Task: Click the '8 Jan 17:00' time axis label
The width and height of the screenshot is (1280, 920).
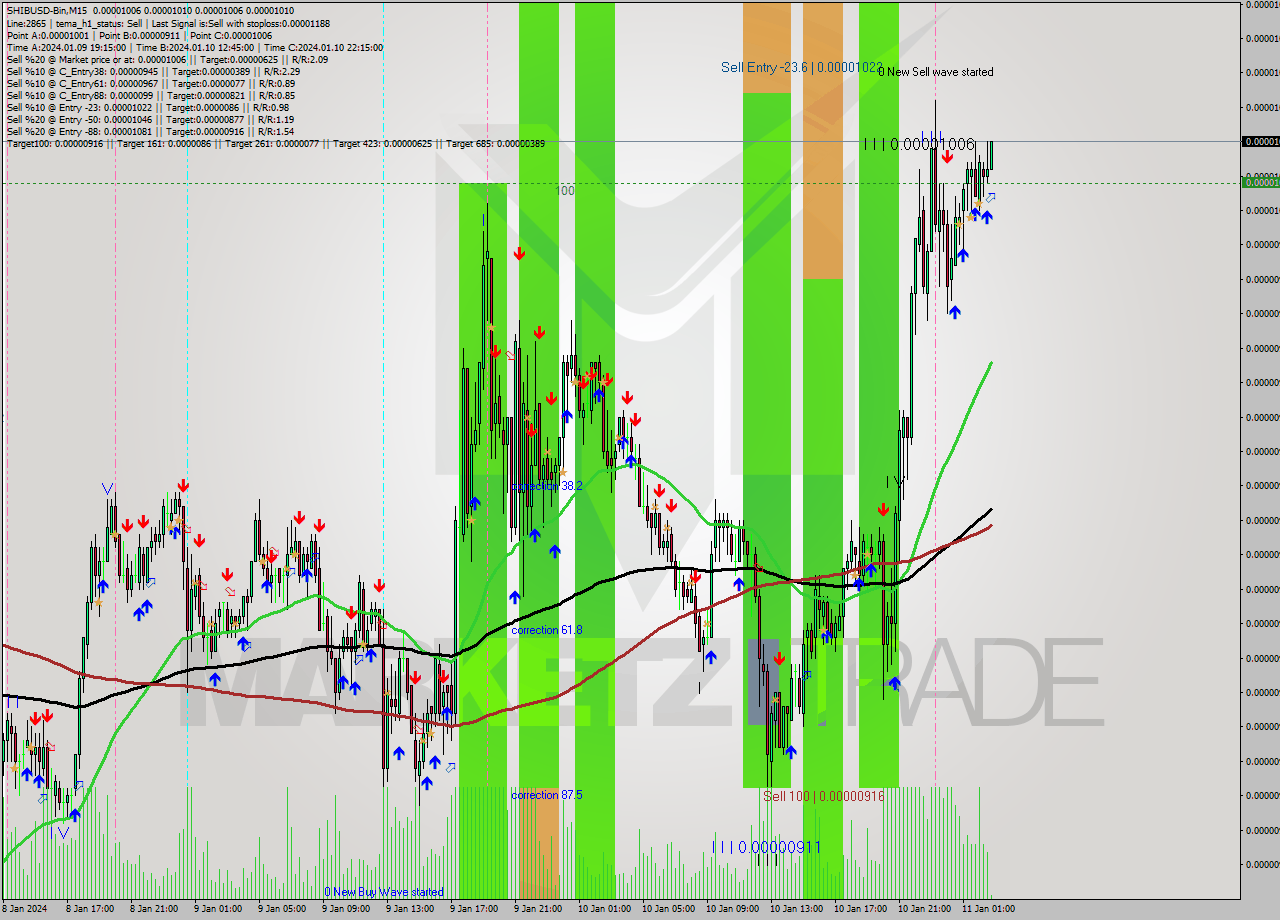Action: [x=89, y=909]
